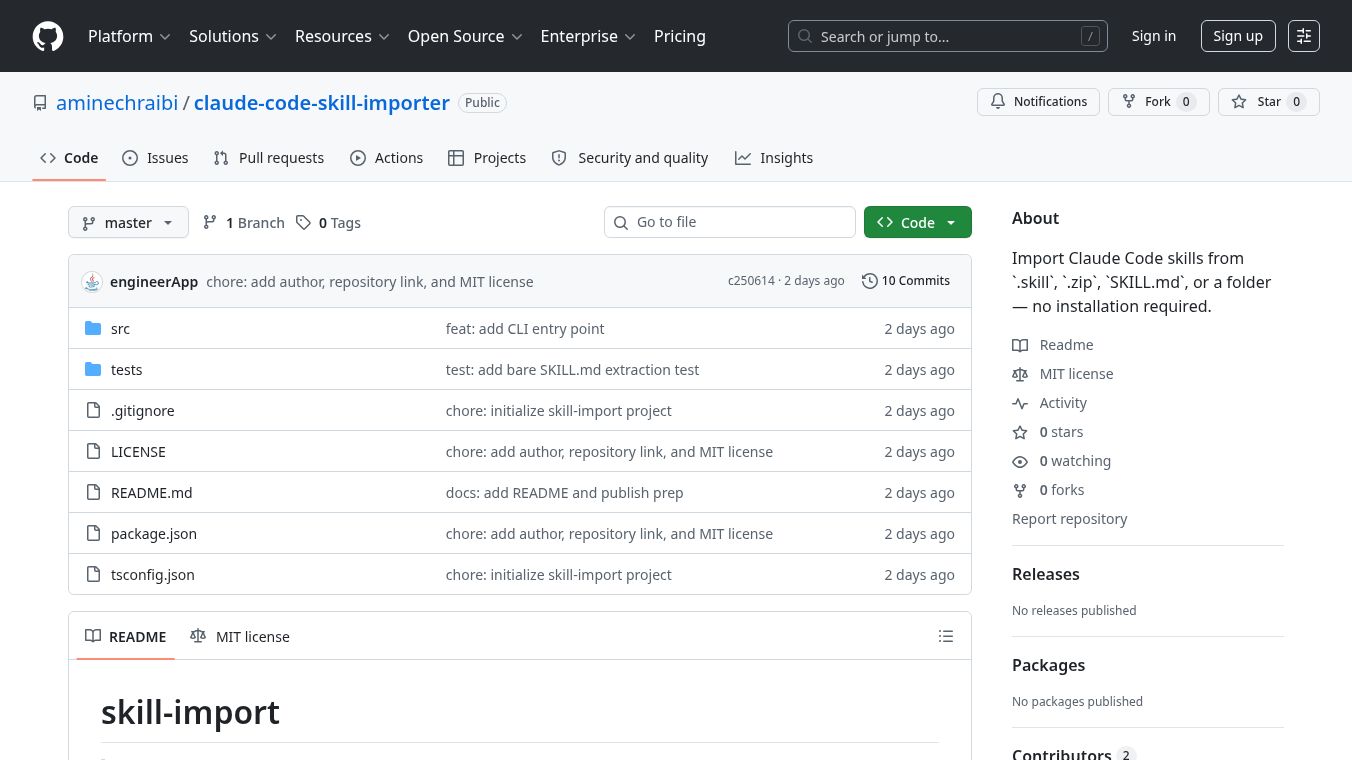Click the src folder icon
Screen dimensions: 1352x760
pyautogui.click(x=93, y=329)
